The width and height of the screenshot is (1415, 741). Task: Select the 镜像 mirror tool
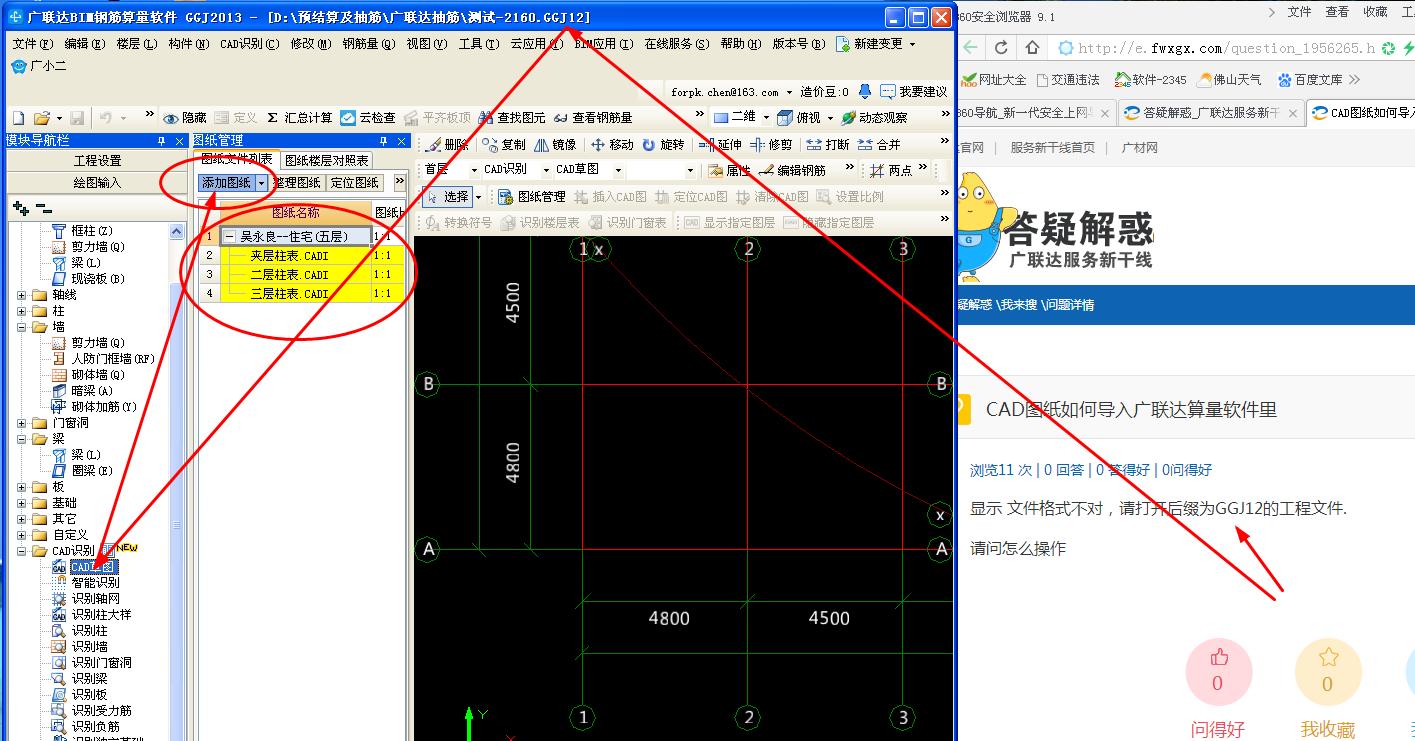(556, 144)
